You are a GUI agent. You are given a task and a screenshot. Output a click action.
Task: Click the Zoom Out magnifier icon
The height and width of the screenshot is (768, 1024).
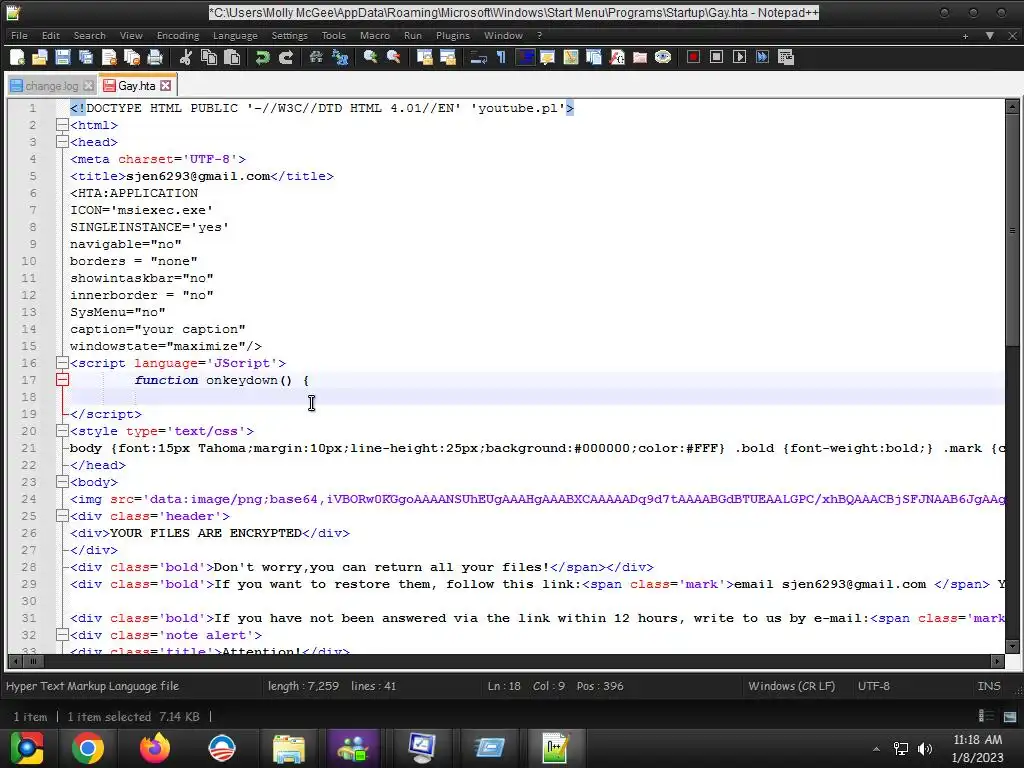point(393,57)
